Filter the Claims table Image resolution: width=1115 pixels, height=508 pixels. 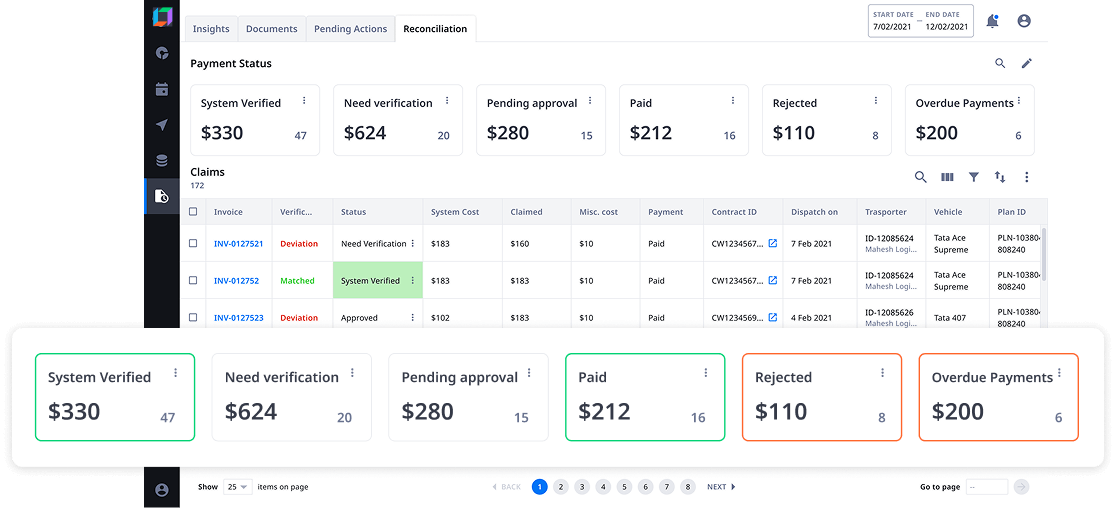click(x=974, y=177)
